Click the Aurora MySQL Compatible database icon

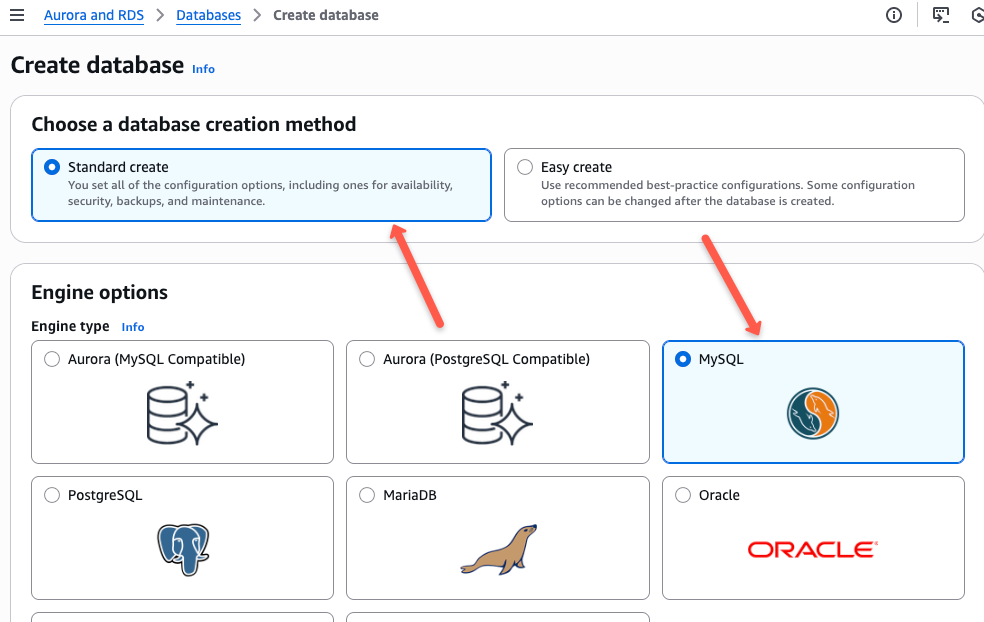point(182,413)
